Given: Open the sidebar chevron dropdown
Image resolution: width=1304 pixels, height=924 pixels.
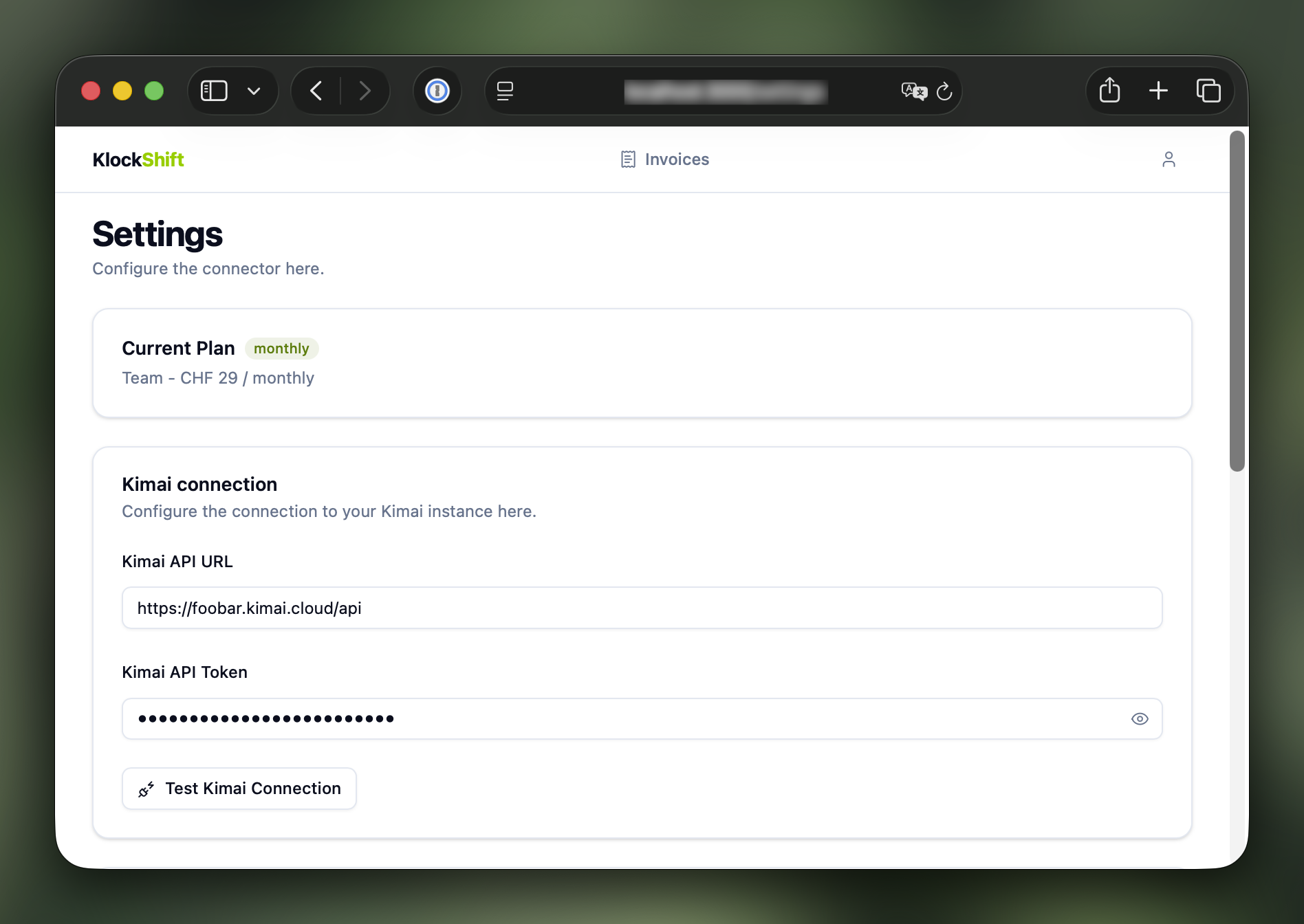Looking at the screenshot, I should coord(253,90).
